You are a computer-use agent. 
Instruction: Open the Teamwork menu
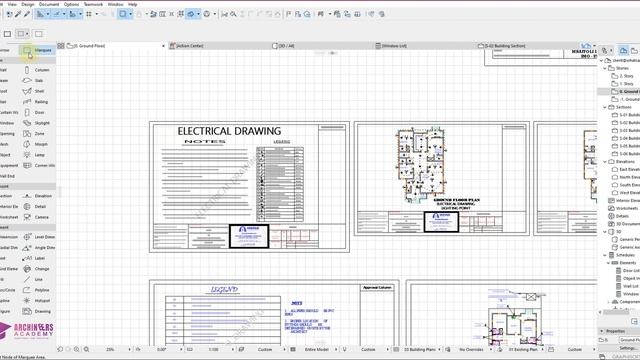click(x=93, y=4)
